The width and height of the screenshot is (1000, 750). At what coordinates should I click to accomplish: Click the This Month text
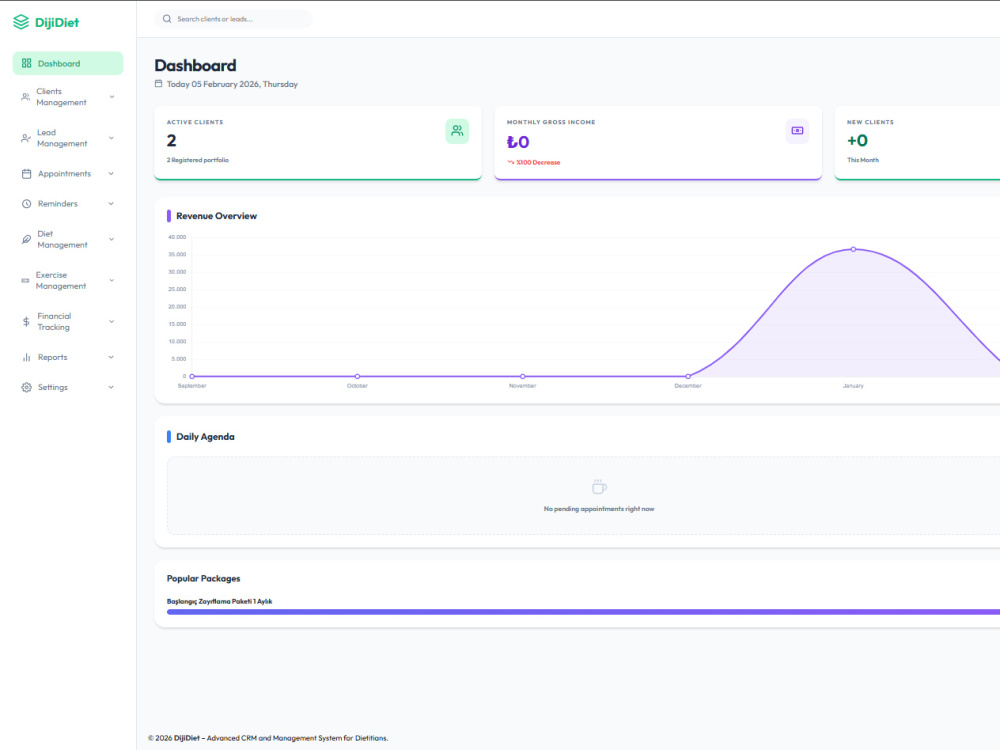tap(863, 160)
